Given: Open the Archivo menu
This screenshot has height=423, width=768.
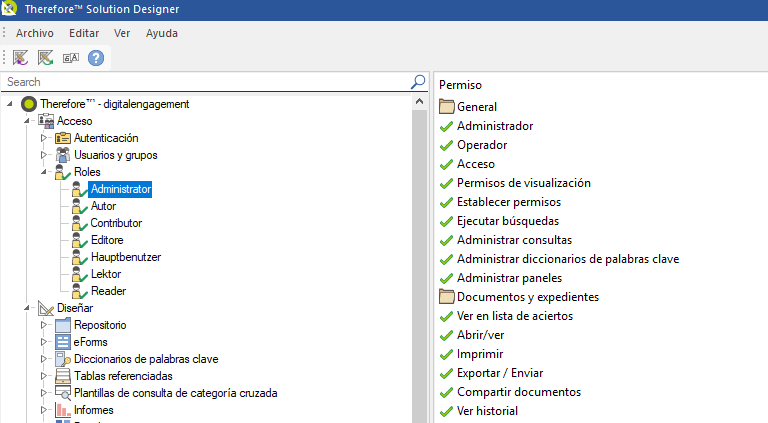Looking at the screenshot, I should (x=35, y=33).
